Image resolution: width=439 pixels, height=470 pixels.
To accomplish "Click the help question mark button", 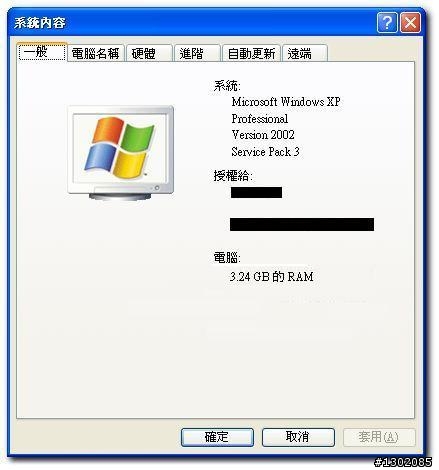I will 387,23.
